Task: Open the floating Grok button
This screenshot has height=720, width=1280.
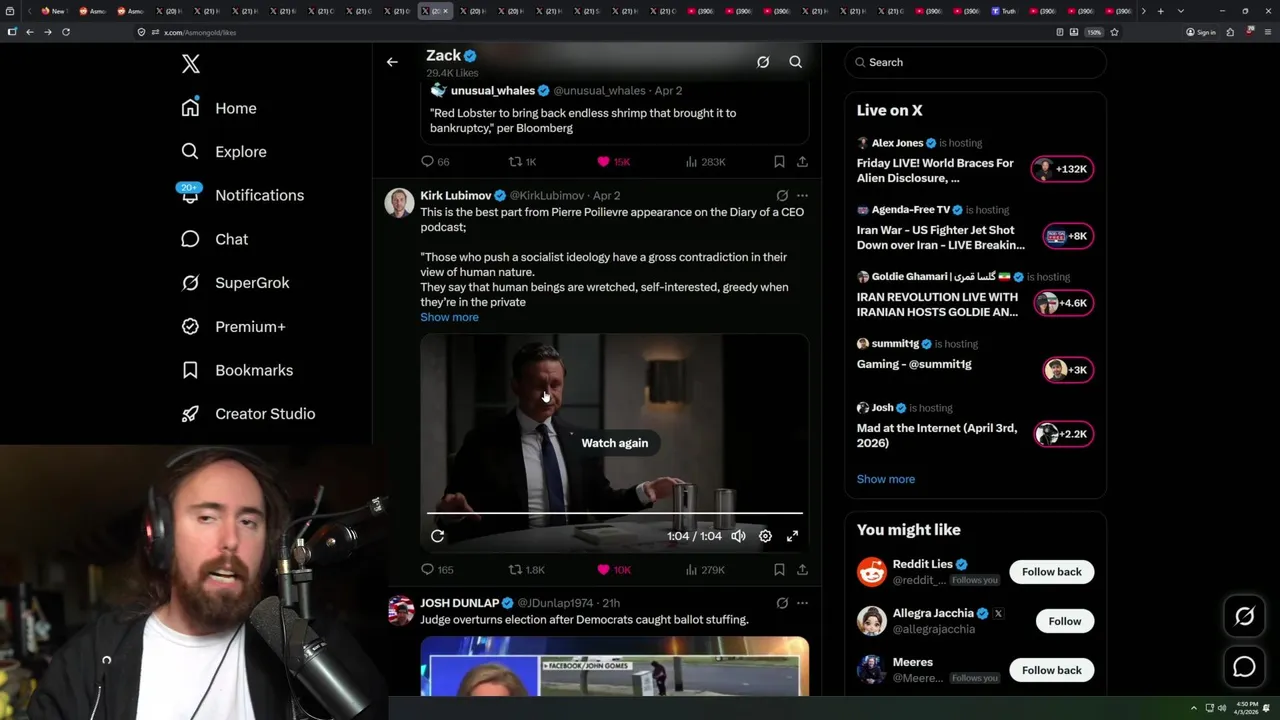Action: tap(1245, 617)
